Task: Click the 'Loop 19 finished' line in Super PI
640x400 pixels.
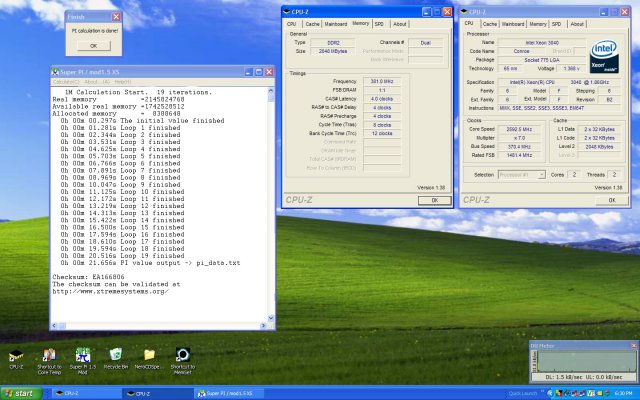Action: pos(120,256)
